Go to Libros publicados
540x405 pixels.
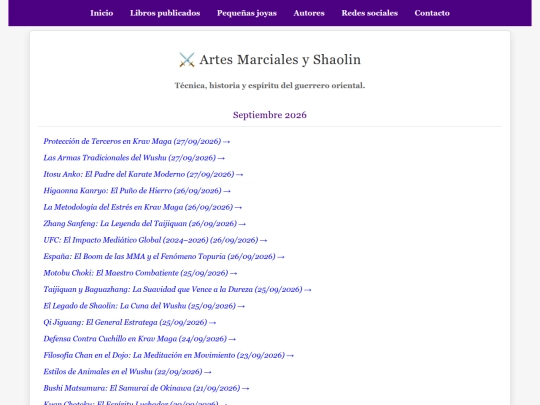(165, 13)
